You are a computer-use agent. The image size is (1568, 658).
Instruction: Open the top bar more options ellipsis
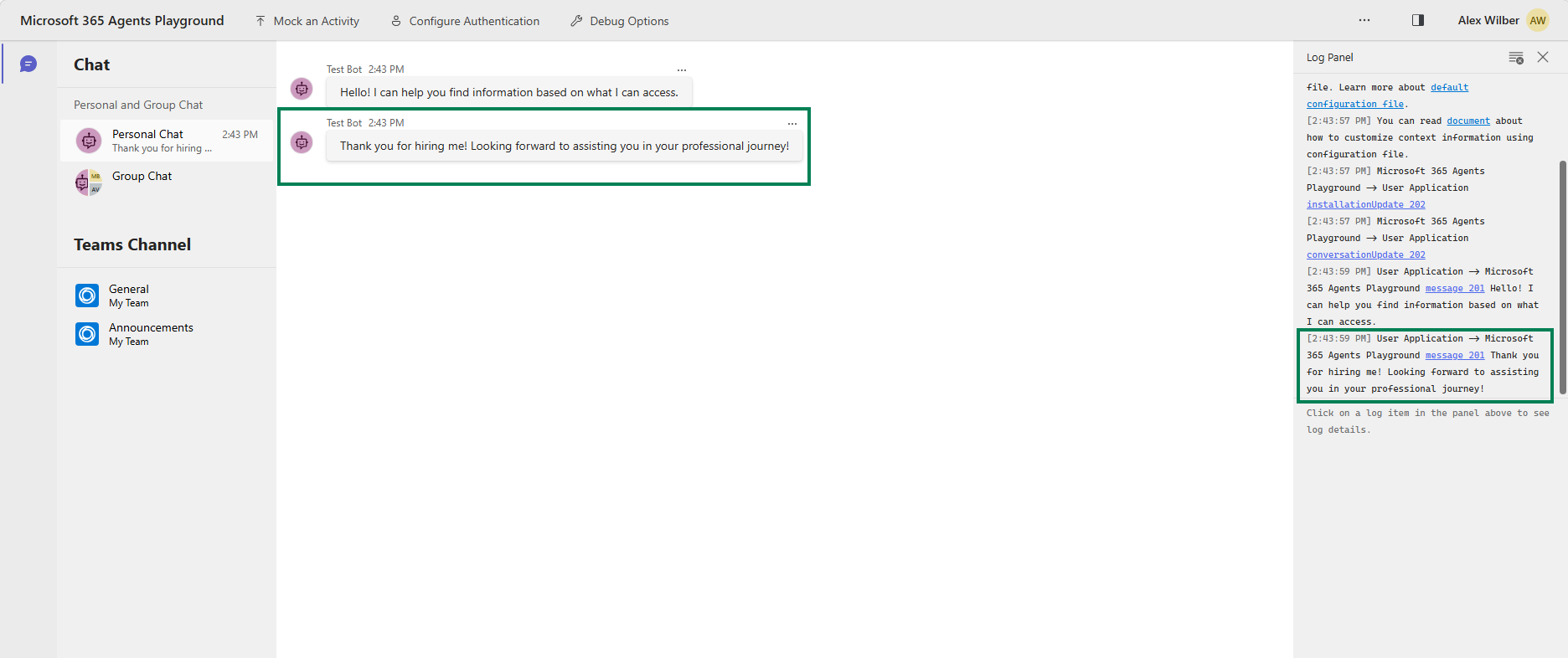1364,20
